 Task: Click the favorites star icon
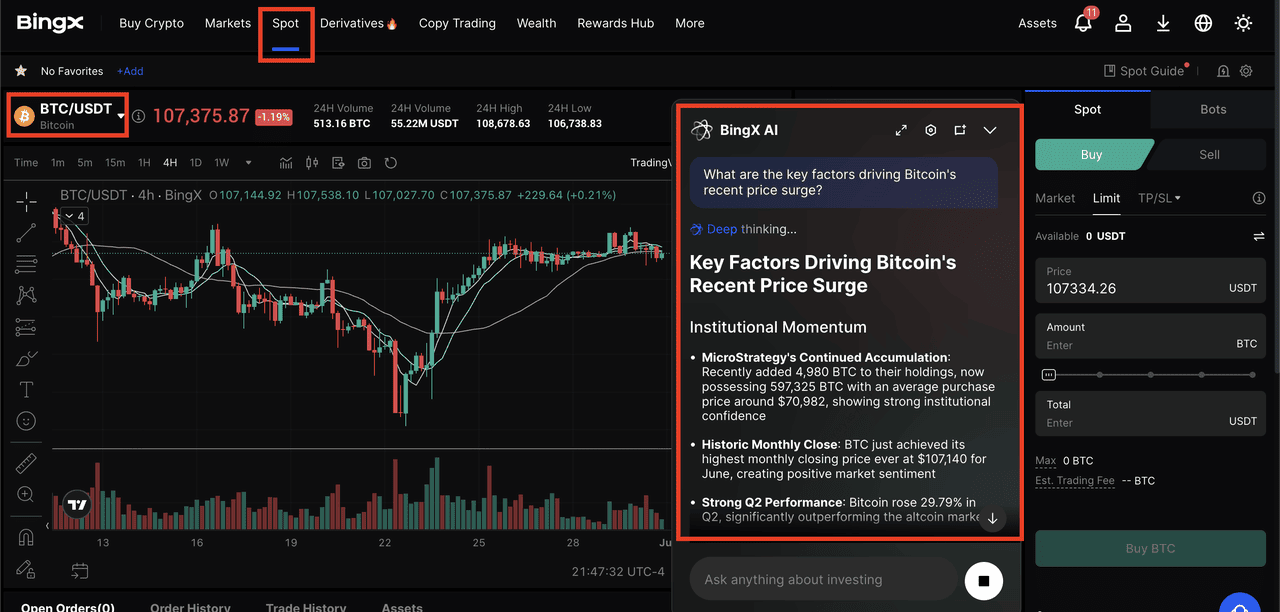click(21, 71)
